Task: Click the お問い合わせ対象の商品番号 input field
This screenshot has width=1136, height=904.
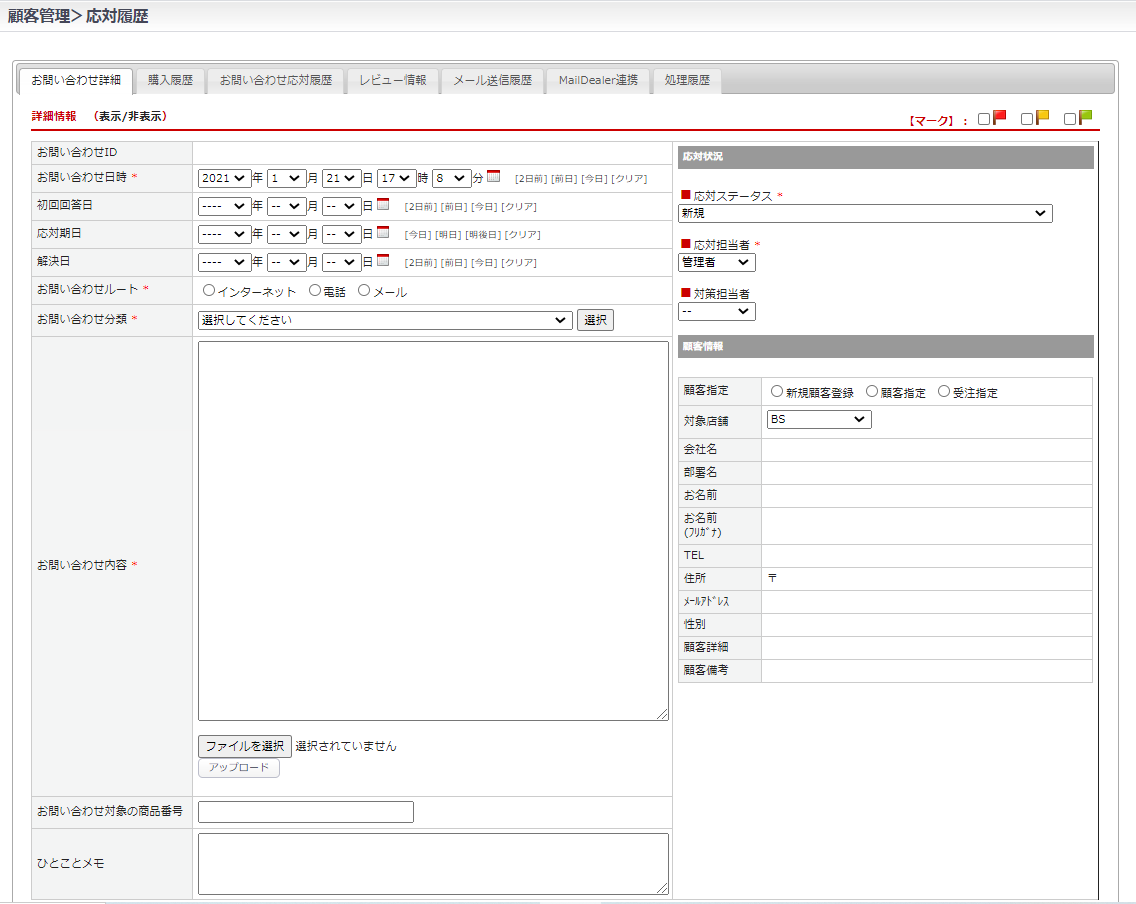Action: (x=306, y=812)
